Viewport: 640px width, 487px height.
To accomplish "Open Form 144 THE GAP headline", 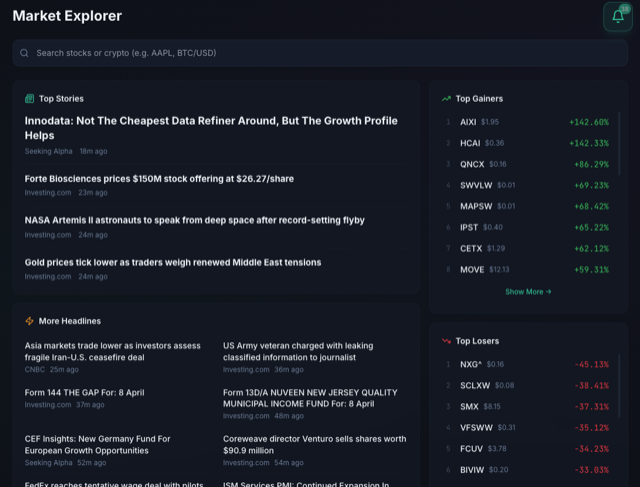I will [x=84, y=392].
